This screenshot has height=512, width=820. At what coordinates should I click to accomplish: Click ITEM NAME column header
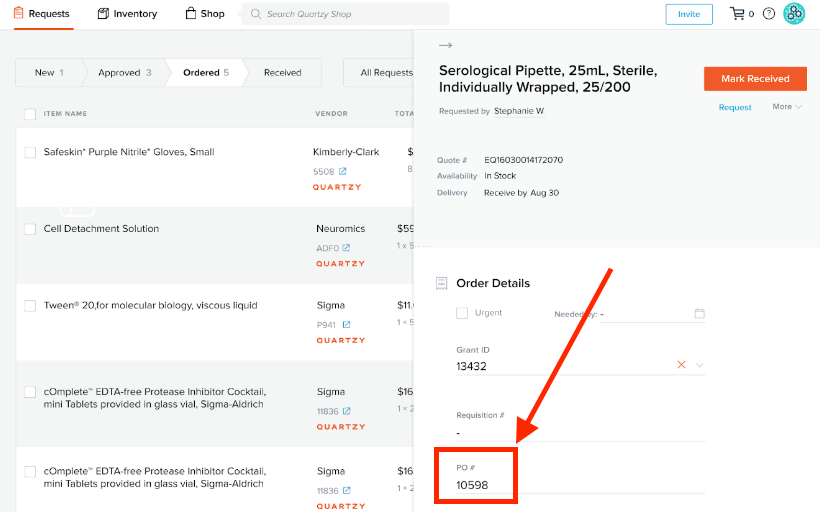pos(65,113)
